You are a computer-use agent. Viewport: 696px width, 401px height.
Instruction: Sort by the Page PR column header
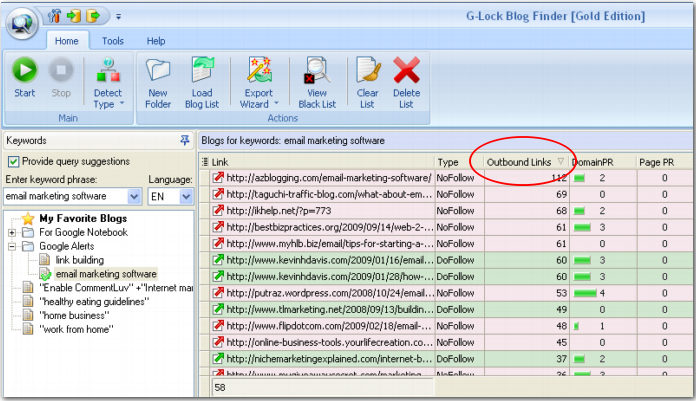(x=664, y=162)
